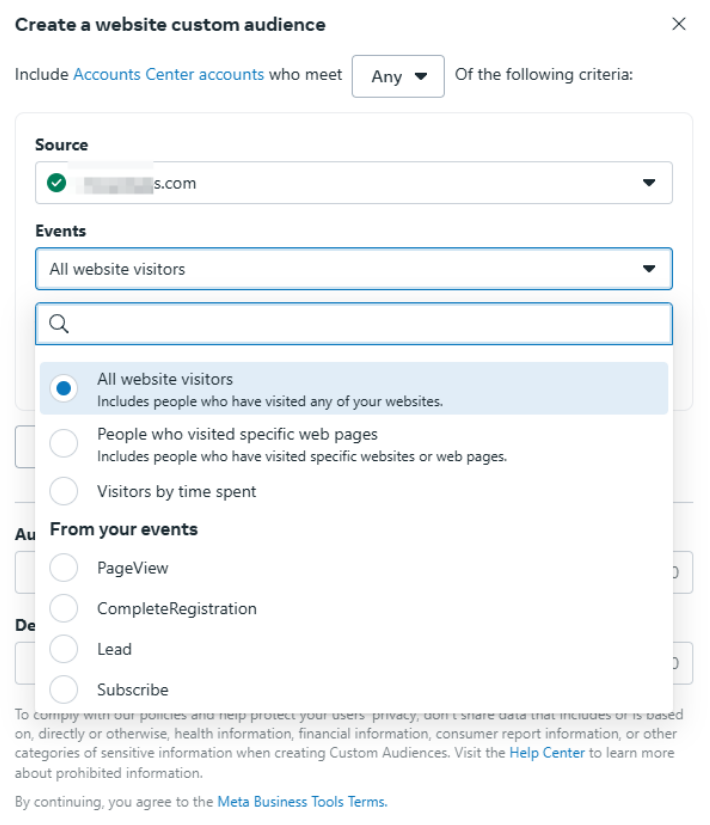Open the Any/All criteria dropdown
This screenshot has width=710, height=825.
pyautogui.click(x=397, y=76)
